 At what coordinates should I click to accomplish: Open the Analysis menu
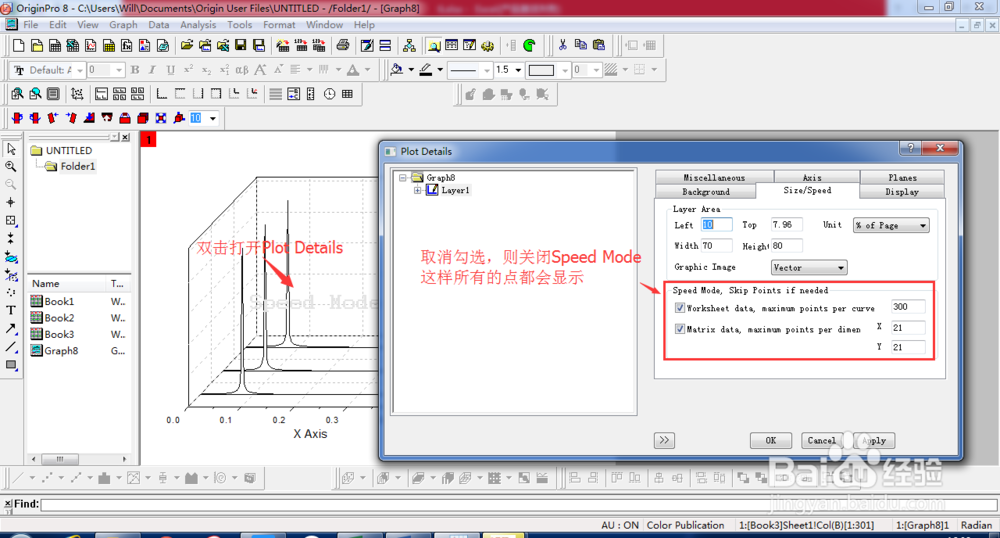click(x=198, y=25)
